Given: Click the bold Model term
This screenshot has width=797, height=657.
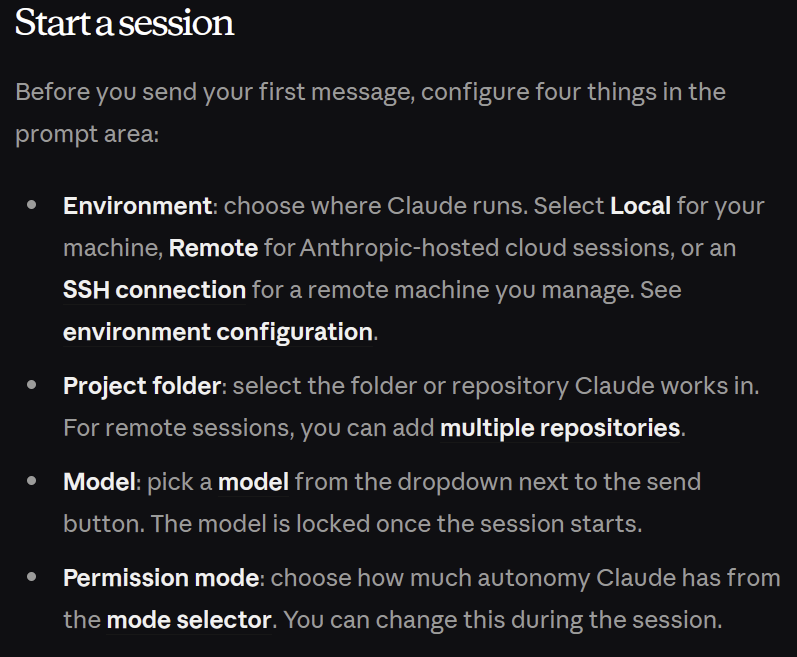Looking at the screenshot, I should pyautogui.click(x=98, y=482).
